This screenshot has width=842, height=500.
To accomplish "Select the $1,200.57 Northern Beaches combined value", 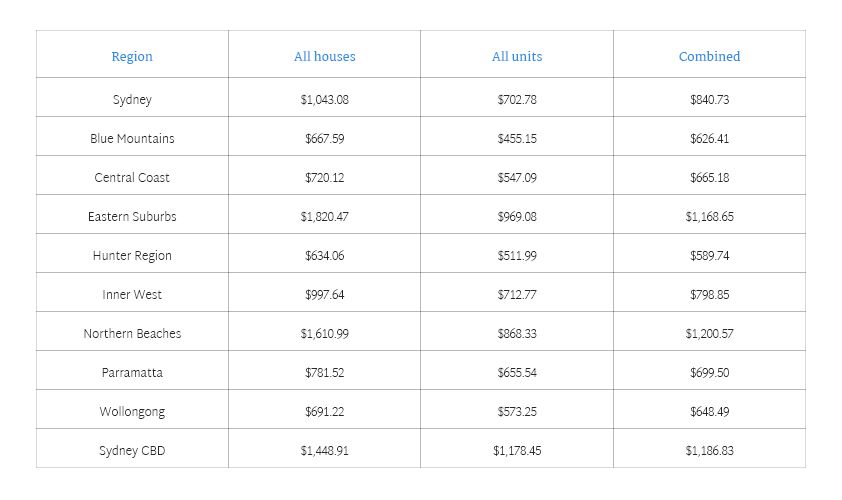I will [x=709, y=334].
